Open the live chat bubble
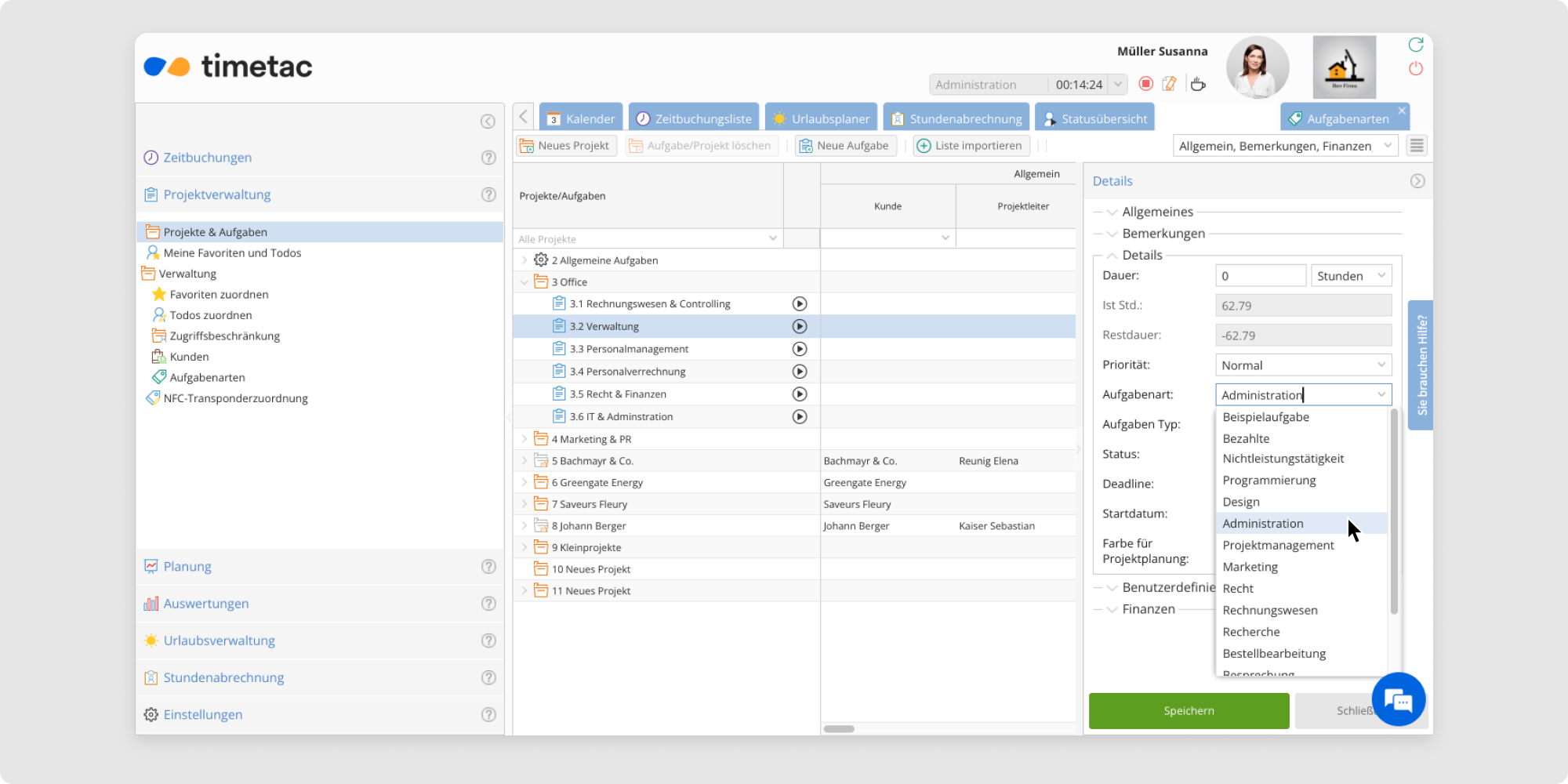This screenshot has height=784, width=1568. coord(1398,699)
